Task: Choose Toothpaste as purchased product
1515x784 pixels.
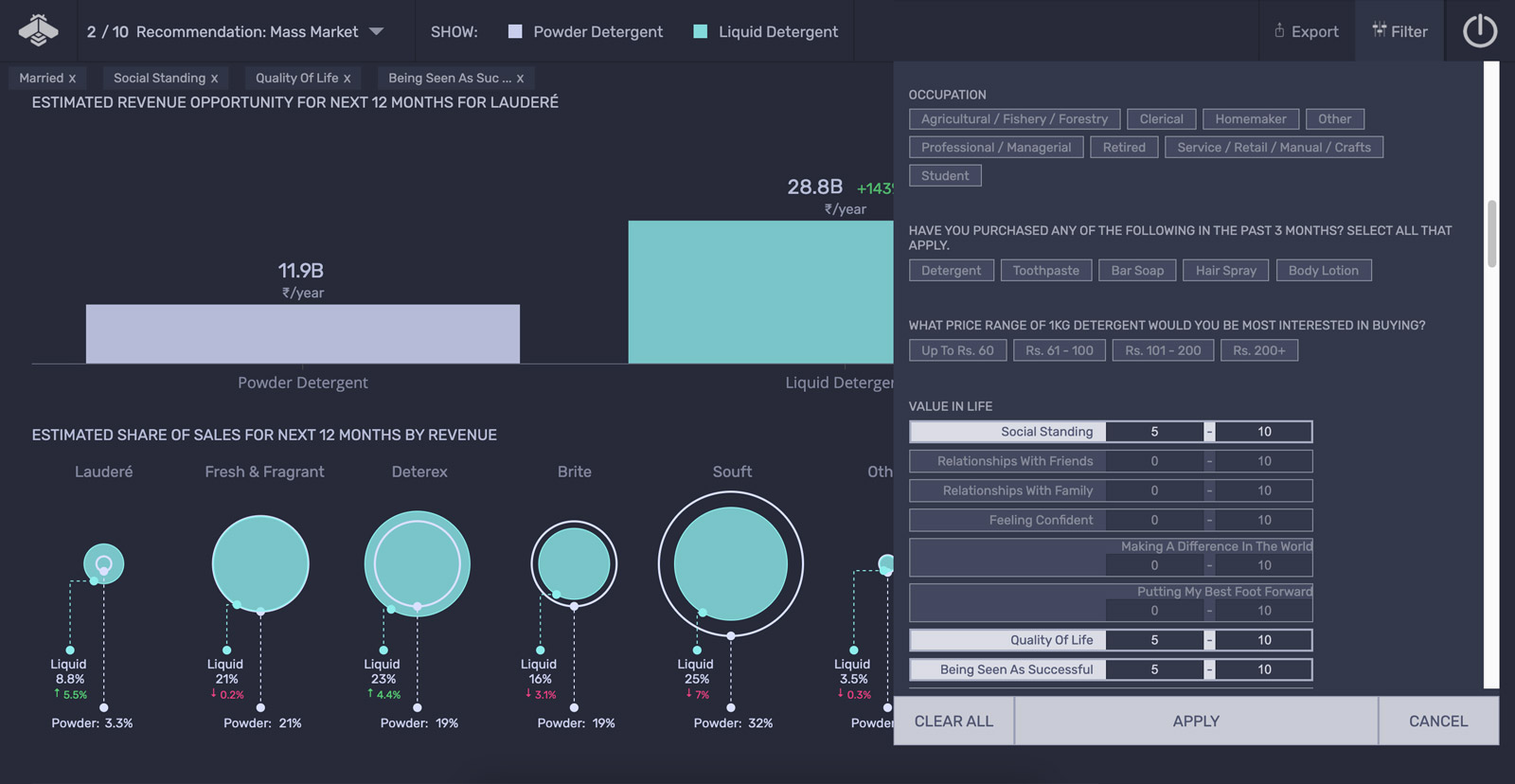Action: tap(1045, 270)
